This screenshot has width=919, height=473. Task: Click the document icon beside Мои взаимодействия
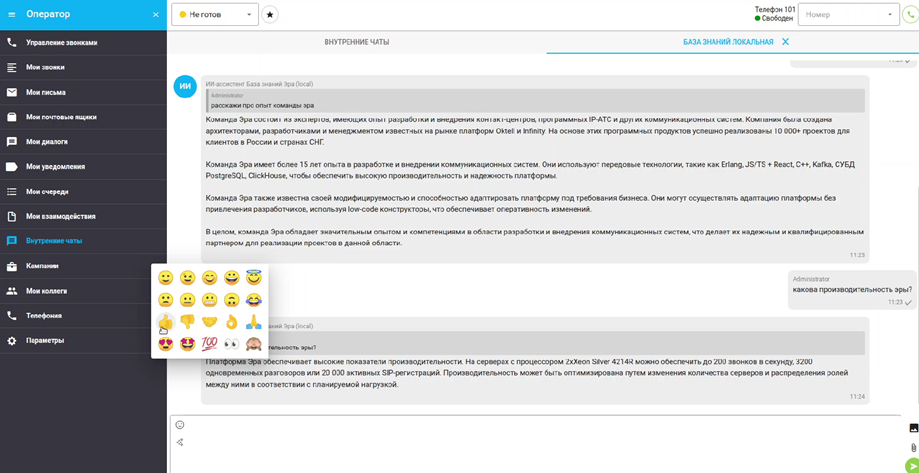11,216
